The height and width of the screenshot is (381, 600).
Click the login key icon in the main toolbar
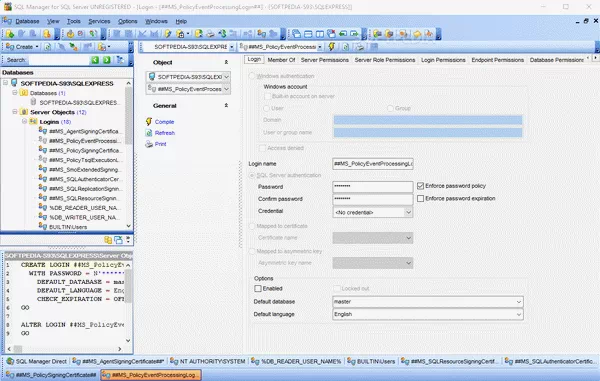click(262, 34)
